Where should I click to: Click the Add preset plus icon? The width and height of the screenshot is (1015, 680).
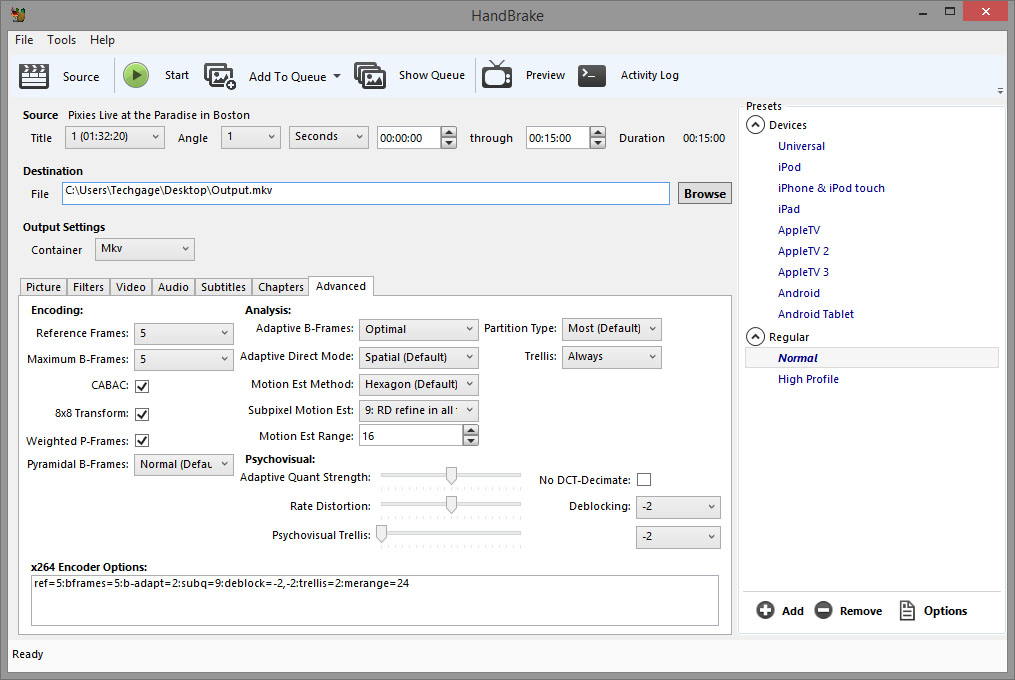(765, 610)
